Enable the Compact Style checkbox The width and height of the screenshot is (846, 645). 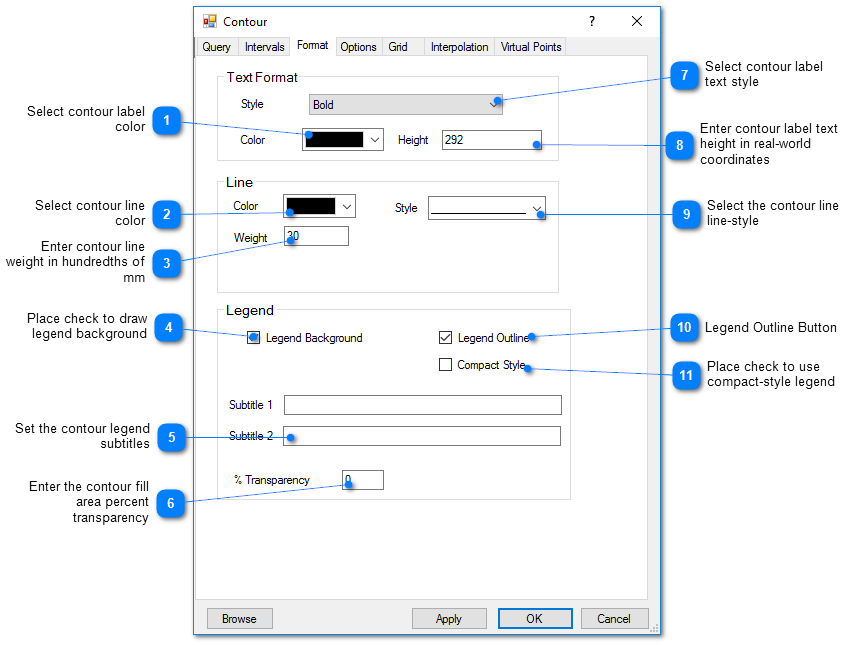[x=446, y=365]
